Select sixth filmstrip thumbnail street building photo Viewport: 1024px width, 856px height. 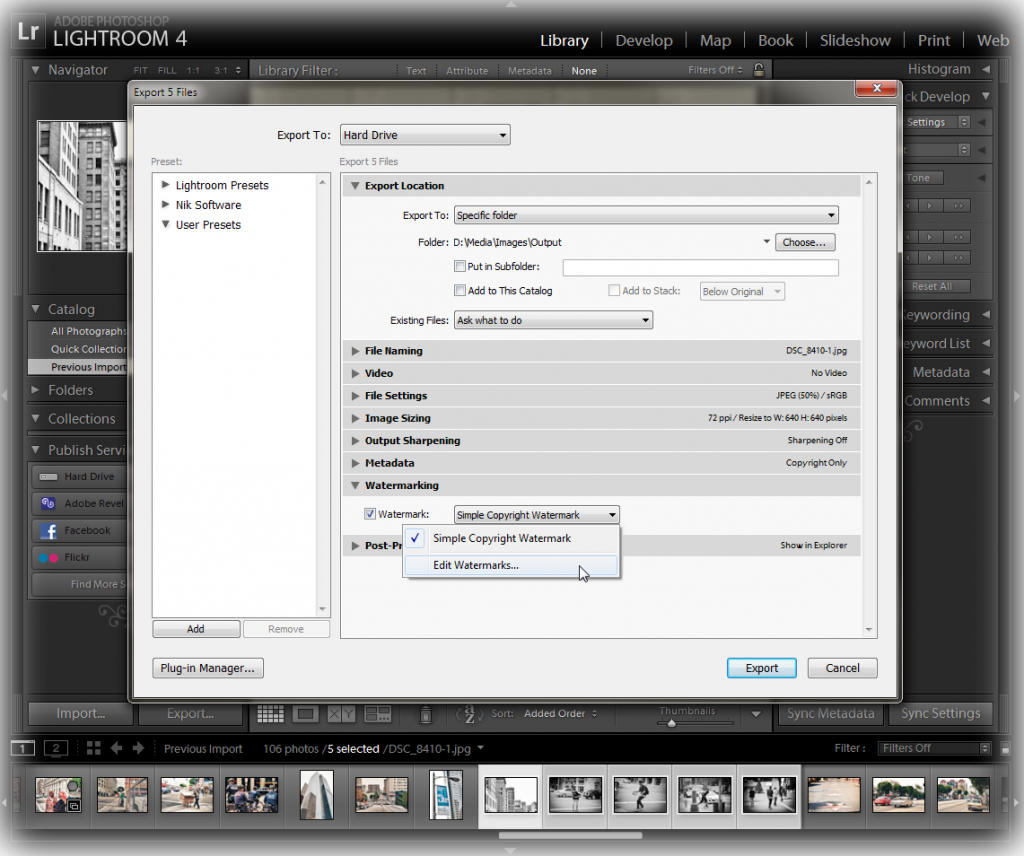[382, 795]
